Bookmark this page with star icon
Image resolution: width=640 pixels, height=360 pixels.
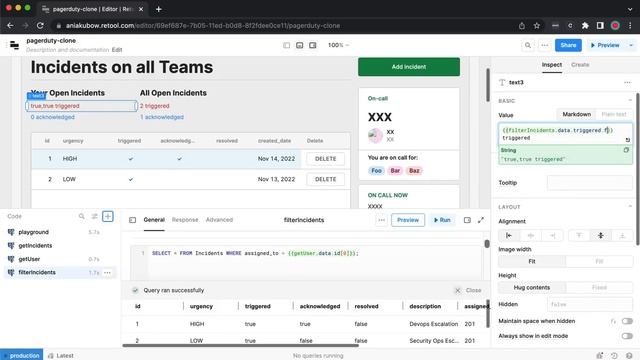537,26
